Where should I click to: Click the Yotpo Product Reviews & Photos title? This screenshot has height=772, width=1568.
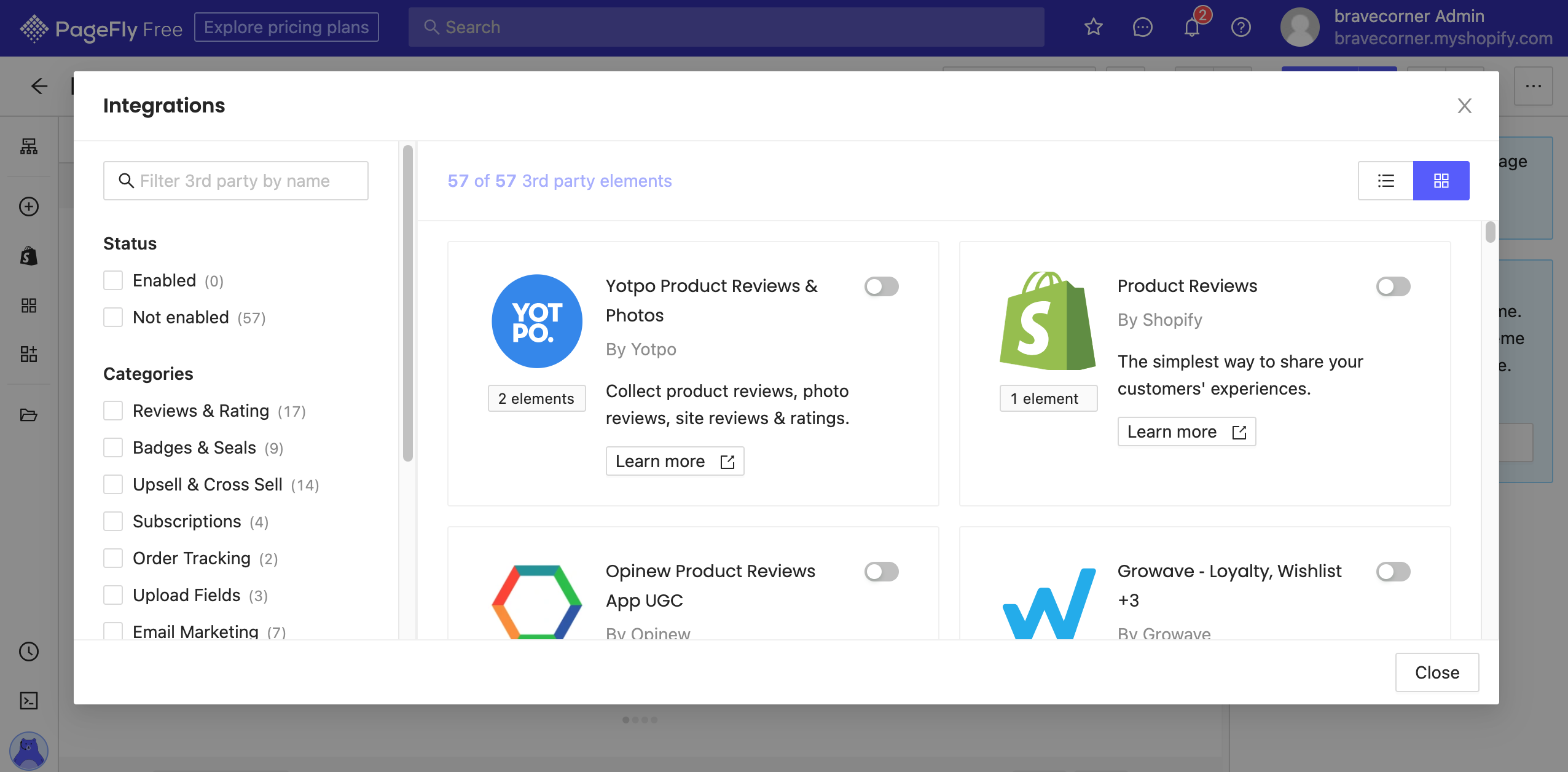(711, 301)
